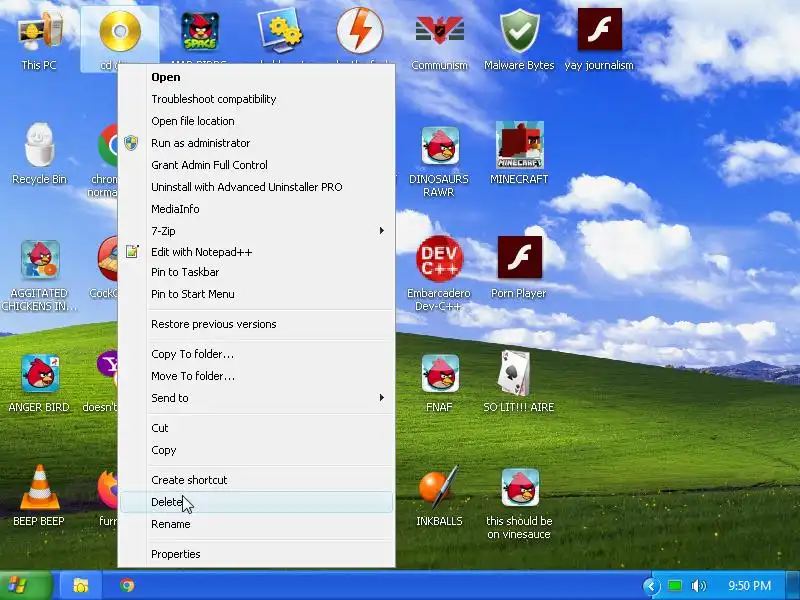Choose Copy in the context menu
Screen dimensions: 800x600
257,450
